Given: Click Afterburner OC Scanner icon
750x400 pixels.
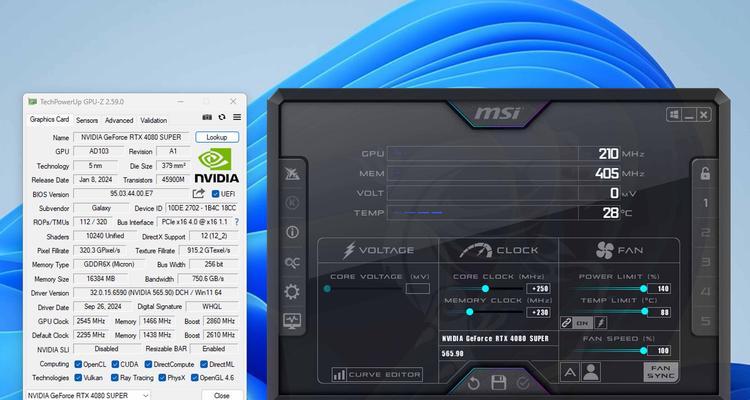Looking at the screenshot, I should tap(292, 262).
